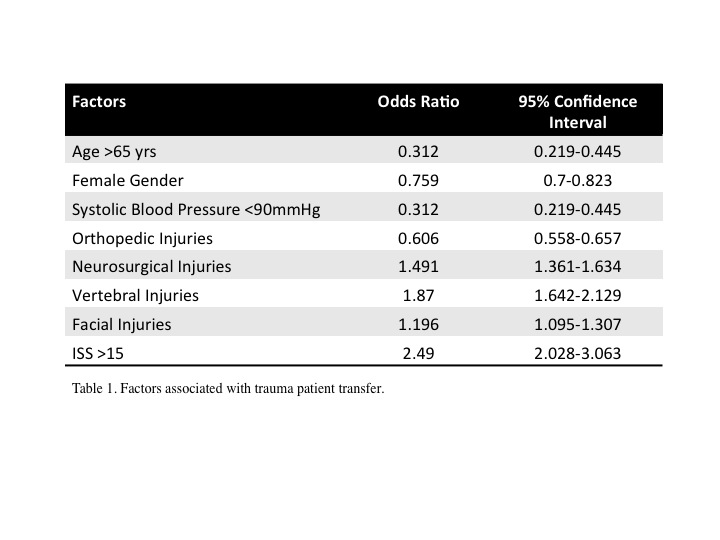Viewport: 720px width, 540px height.
Task: Click Systolic Blood Pressure <90mmHg label
Action: pos(196,209)
